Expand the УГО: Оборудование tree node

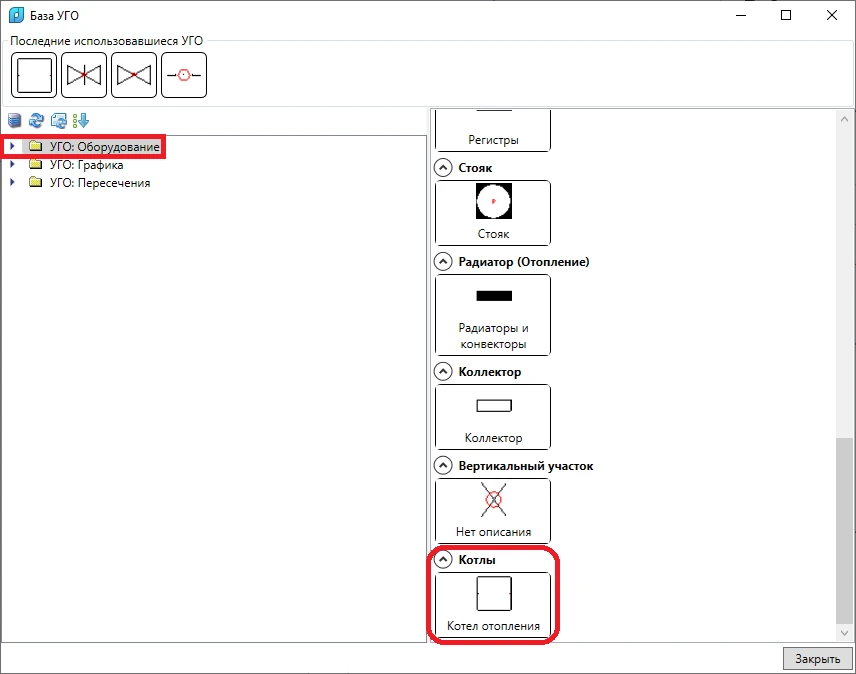click(12, 147)
